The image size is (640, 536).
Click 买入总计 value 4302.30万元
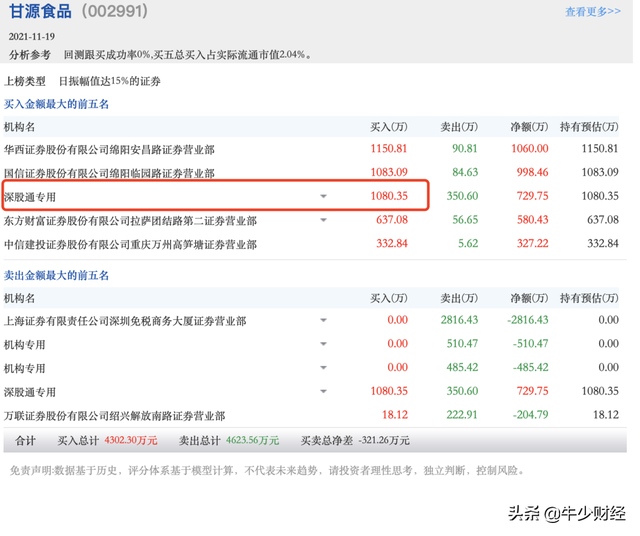pos(131,440)
